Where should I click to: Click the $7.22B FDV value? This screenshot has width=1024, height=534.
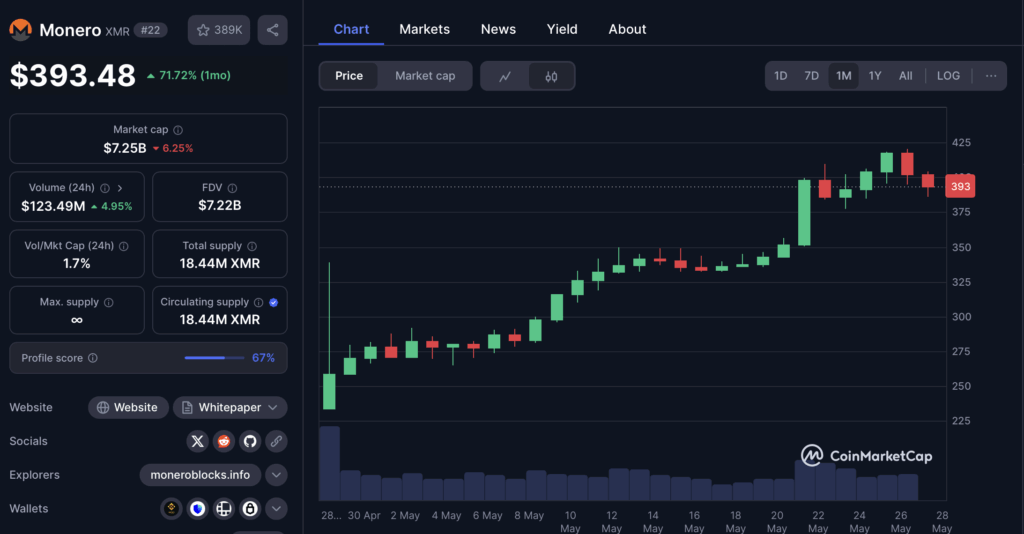219,206
